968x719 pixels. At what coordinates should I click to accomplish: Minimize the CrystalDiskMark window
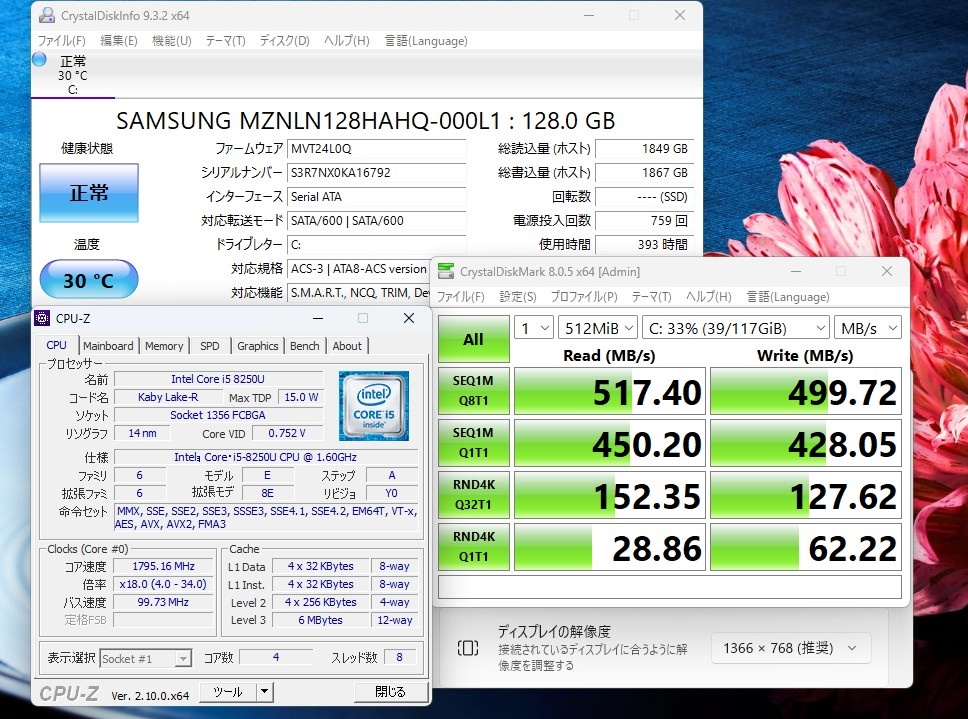(796, 271)
